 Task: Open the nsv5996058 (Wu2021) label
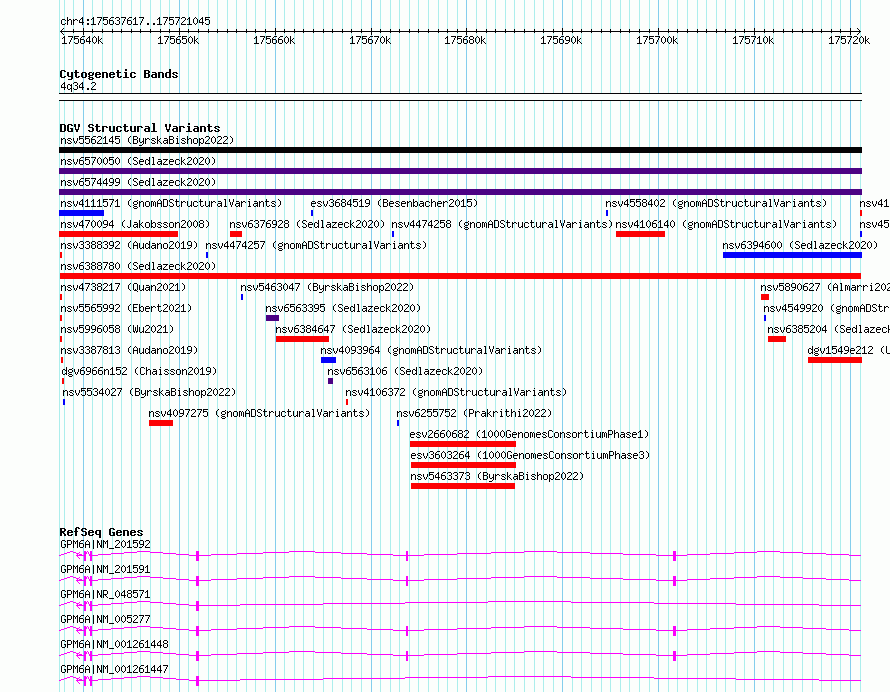117,329
